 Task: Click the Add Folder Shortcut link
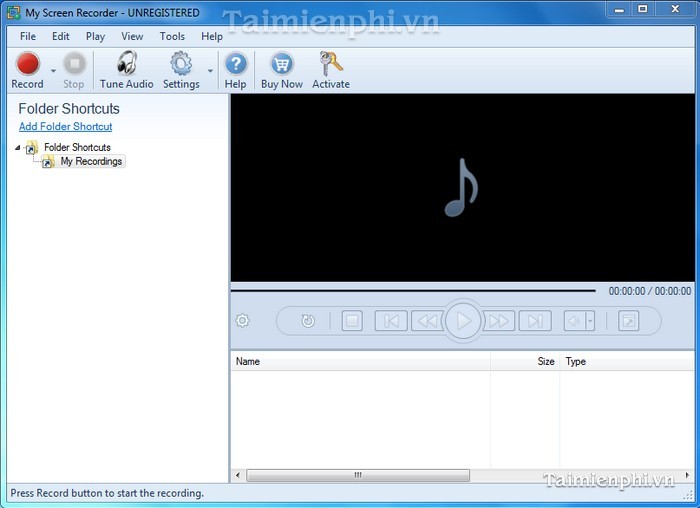click(66, 126)
